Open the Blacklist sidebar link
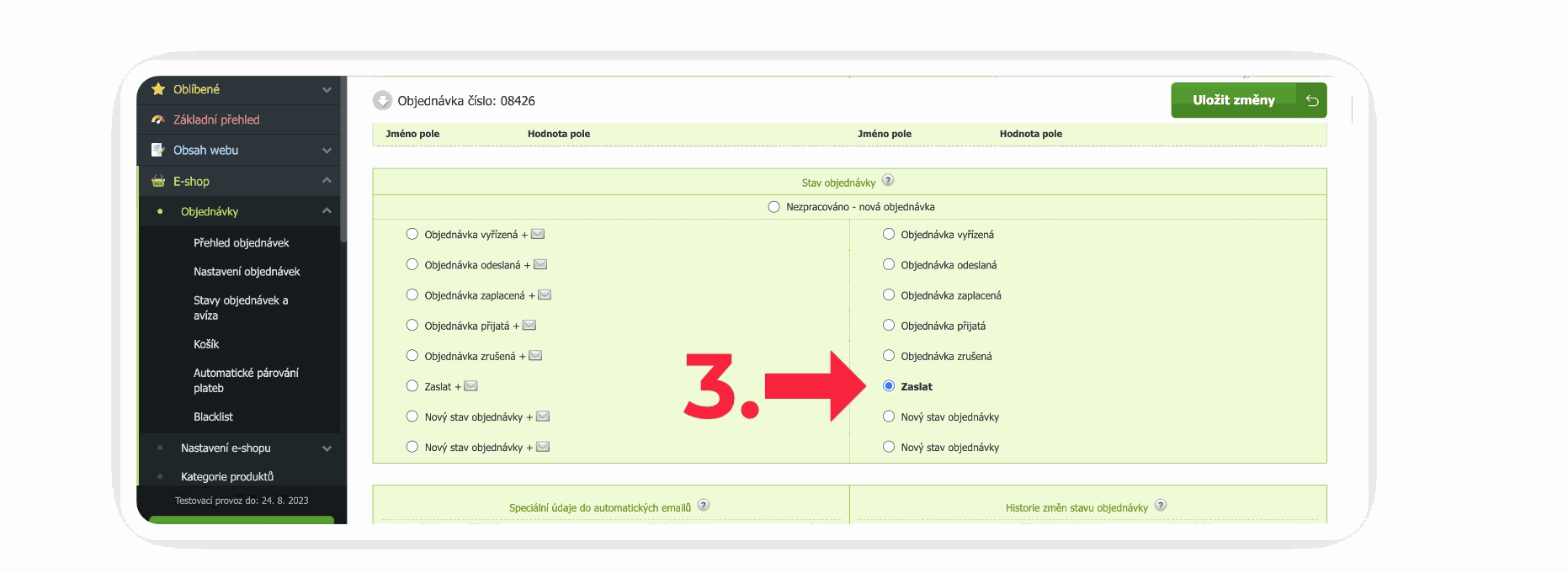 (x=213, y=416)
